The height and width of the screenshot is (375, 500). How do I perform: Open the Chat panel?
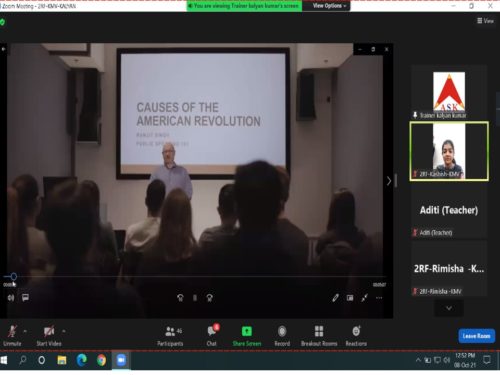212,335
